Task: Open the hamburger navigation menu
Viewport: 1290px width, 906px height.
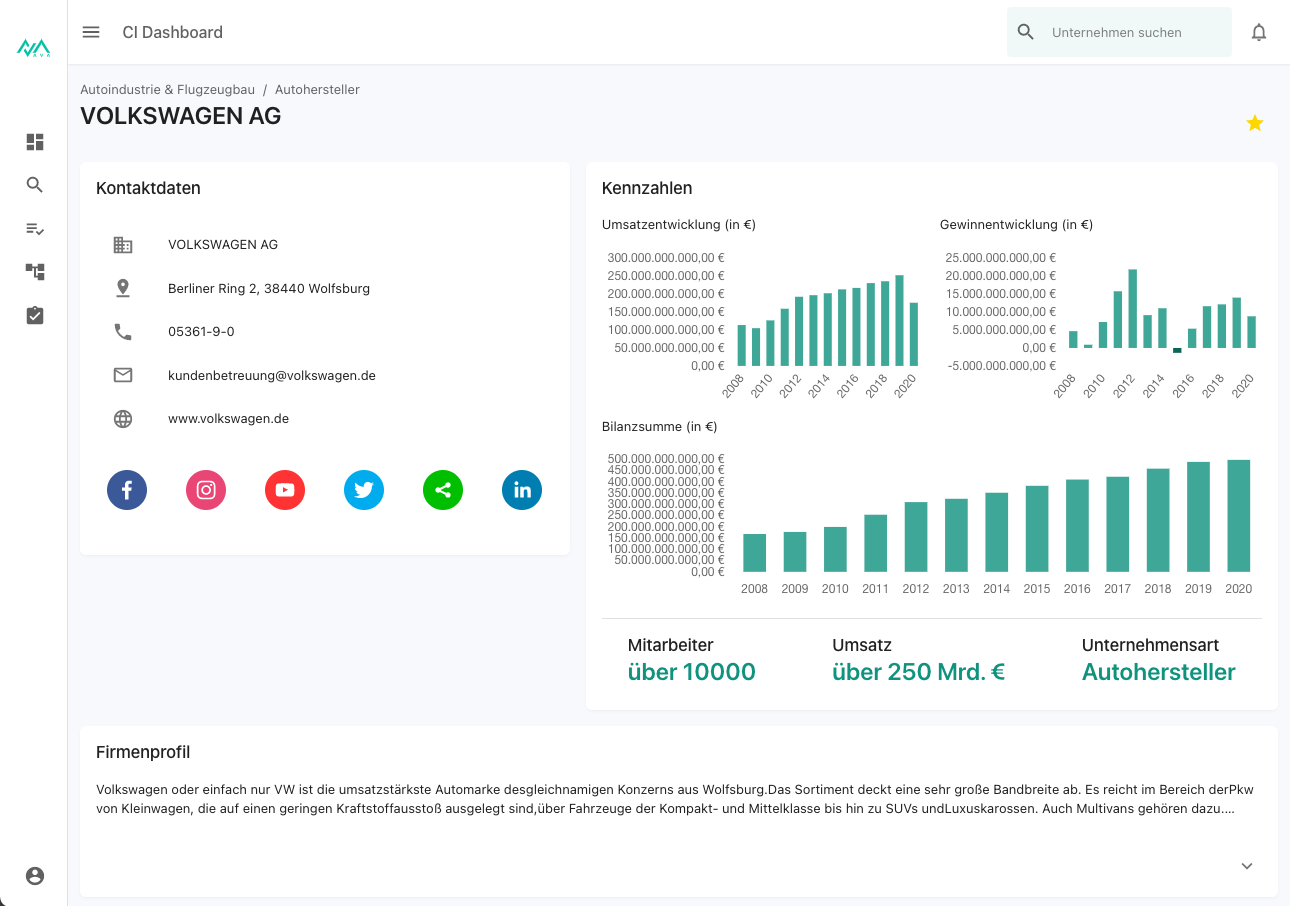Action: [91, 32]
